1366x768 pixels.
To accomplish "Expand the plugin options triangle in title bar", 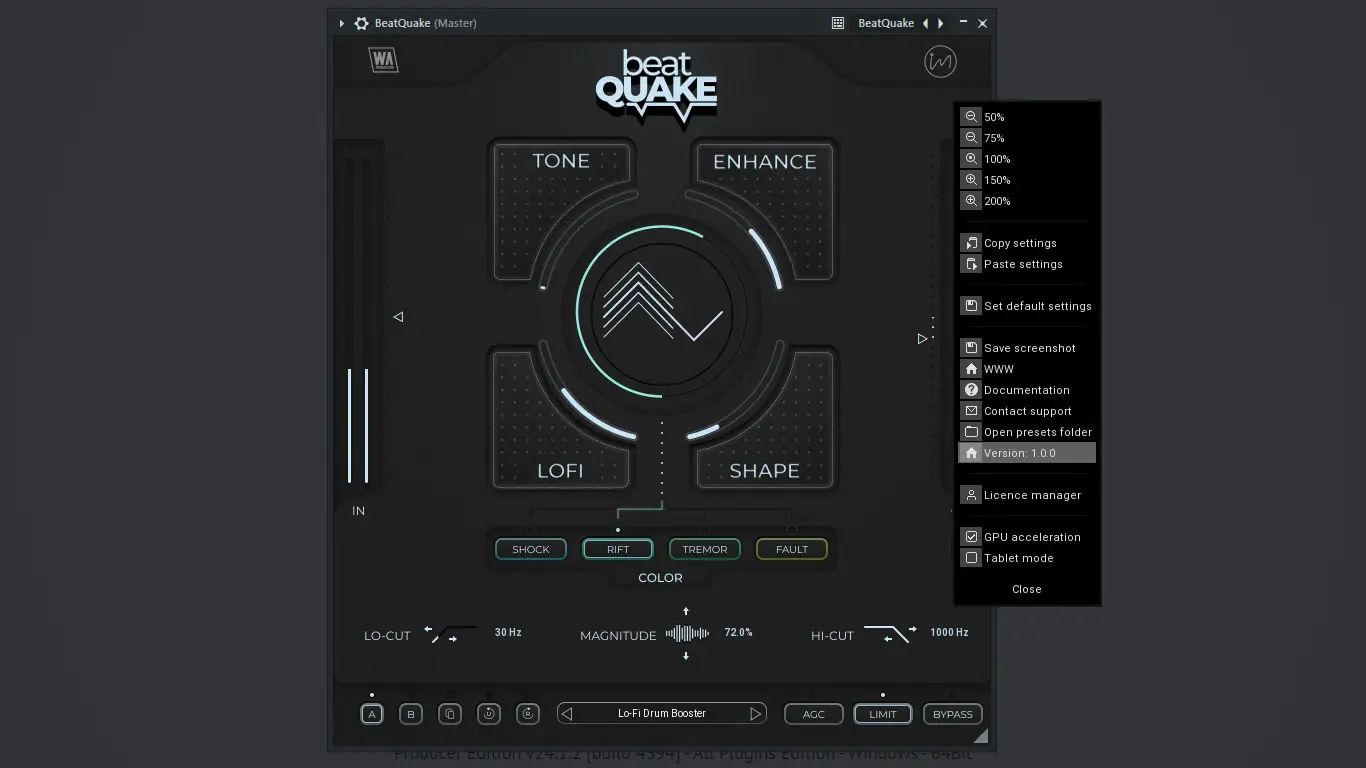I will tap(341, 22).
